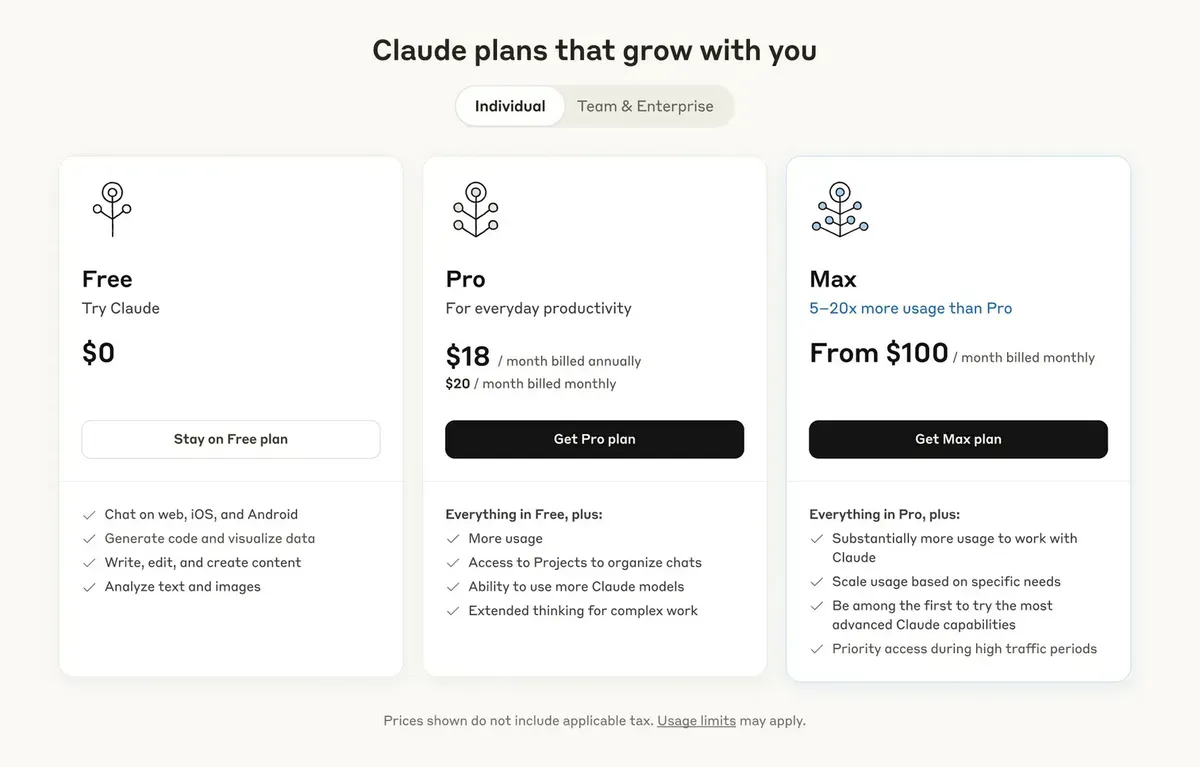The height and width of the screenshot is (767, 1200).
Task: Click checkmark beside Scale usage based on needs
Action: (817, 582)
